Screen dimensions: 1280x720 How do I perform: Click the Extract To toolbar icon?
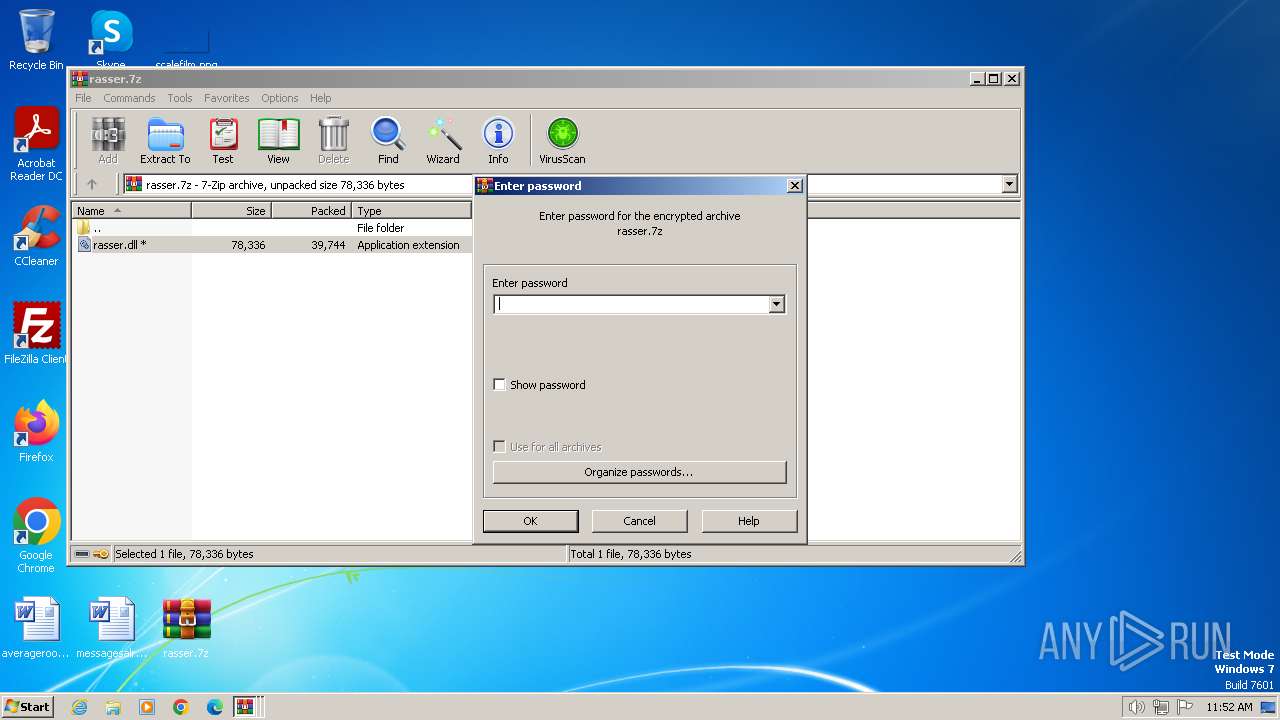pos(165,140)
